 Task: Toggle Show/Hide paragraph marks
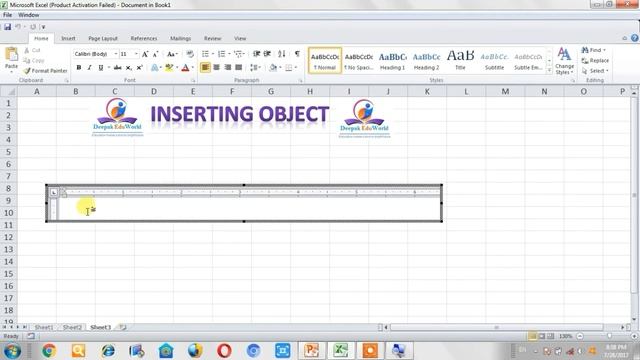pos(297,54)
